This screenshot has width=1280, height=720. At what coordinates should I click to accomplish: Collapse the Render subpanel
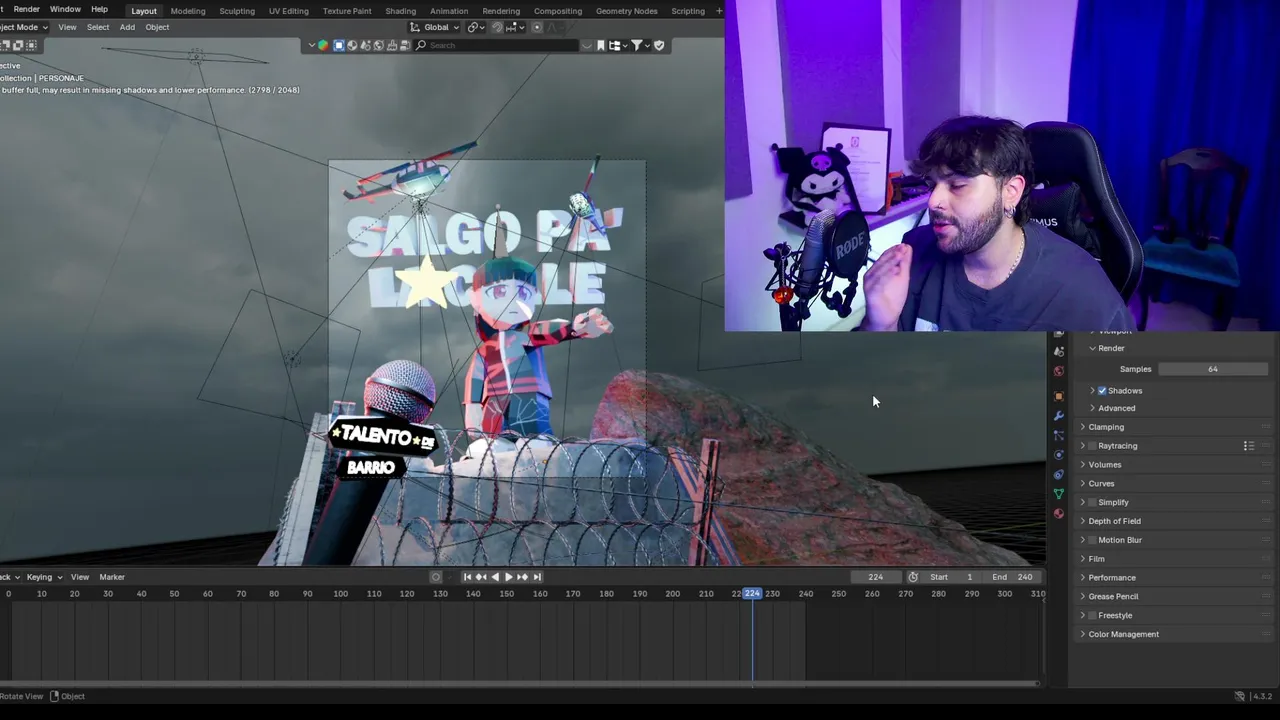pos(1111,348)
